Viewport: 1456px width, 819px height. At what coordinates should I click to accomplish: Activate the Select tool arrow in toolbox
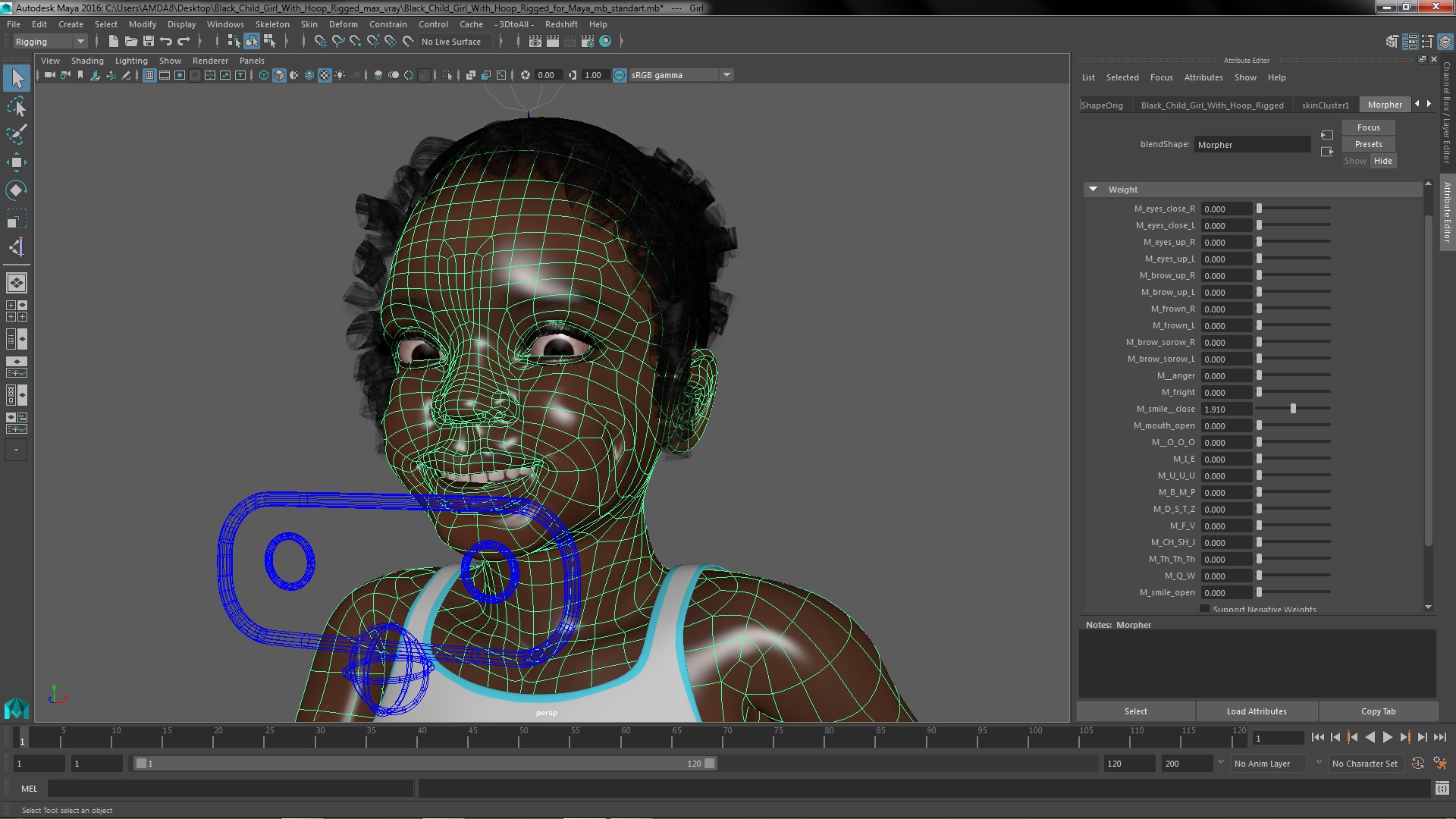click(17, 78)
